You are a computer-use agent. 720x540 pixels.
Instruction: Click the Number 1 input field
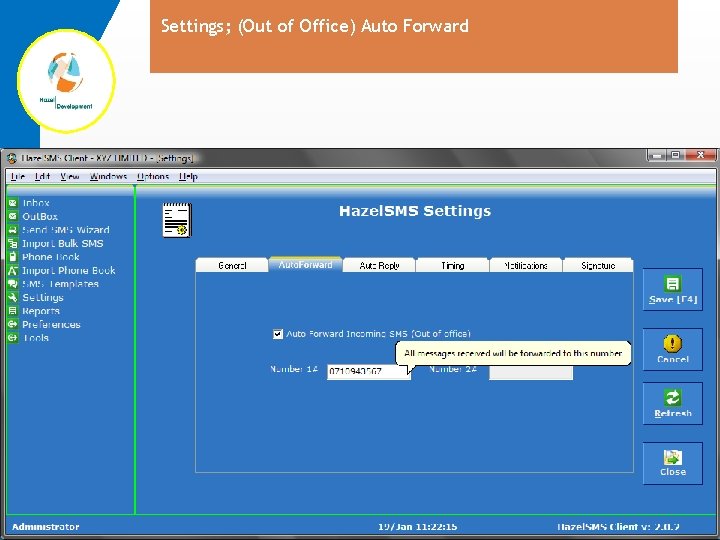click(x=369, y=371)
